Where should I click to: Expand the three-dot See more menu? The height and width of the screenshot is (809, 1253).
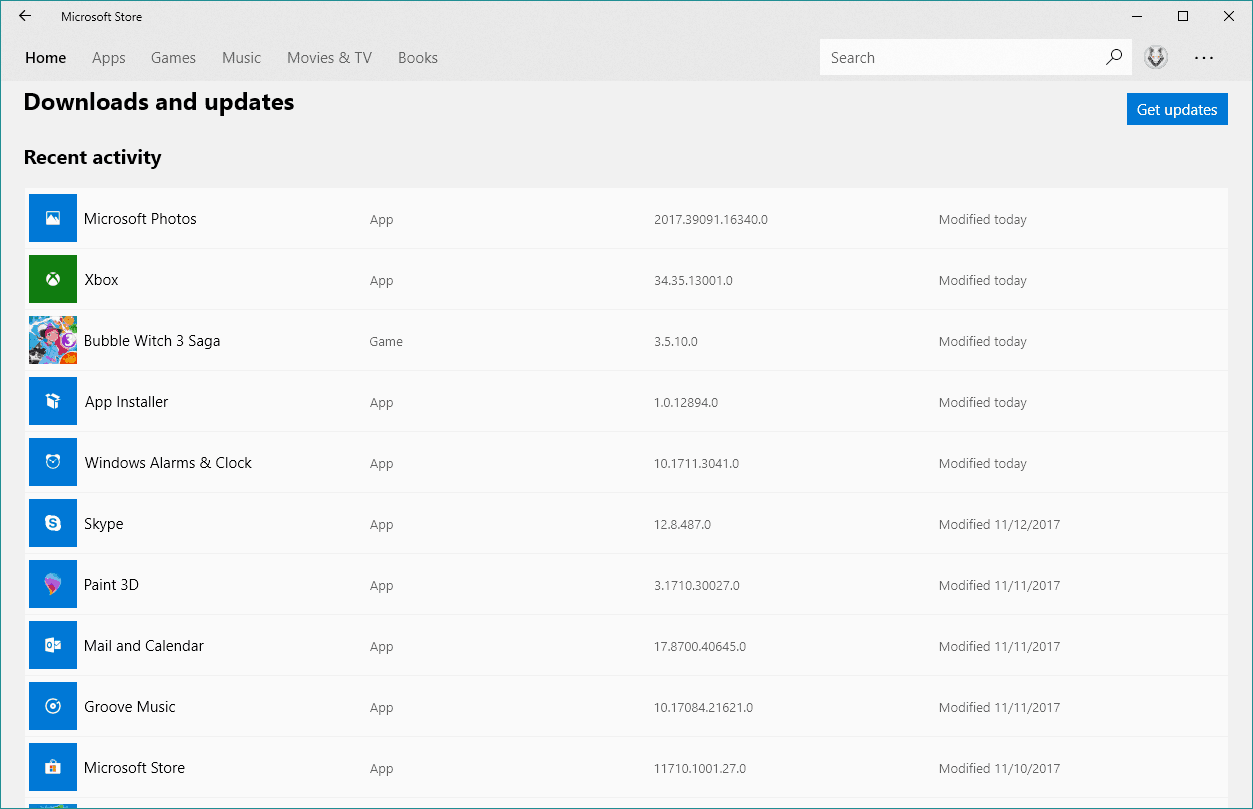click(x=1204, y=58)
